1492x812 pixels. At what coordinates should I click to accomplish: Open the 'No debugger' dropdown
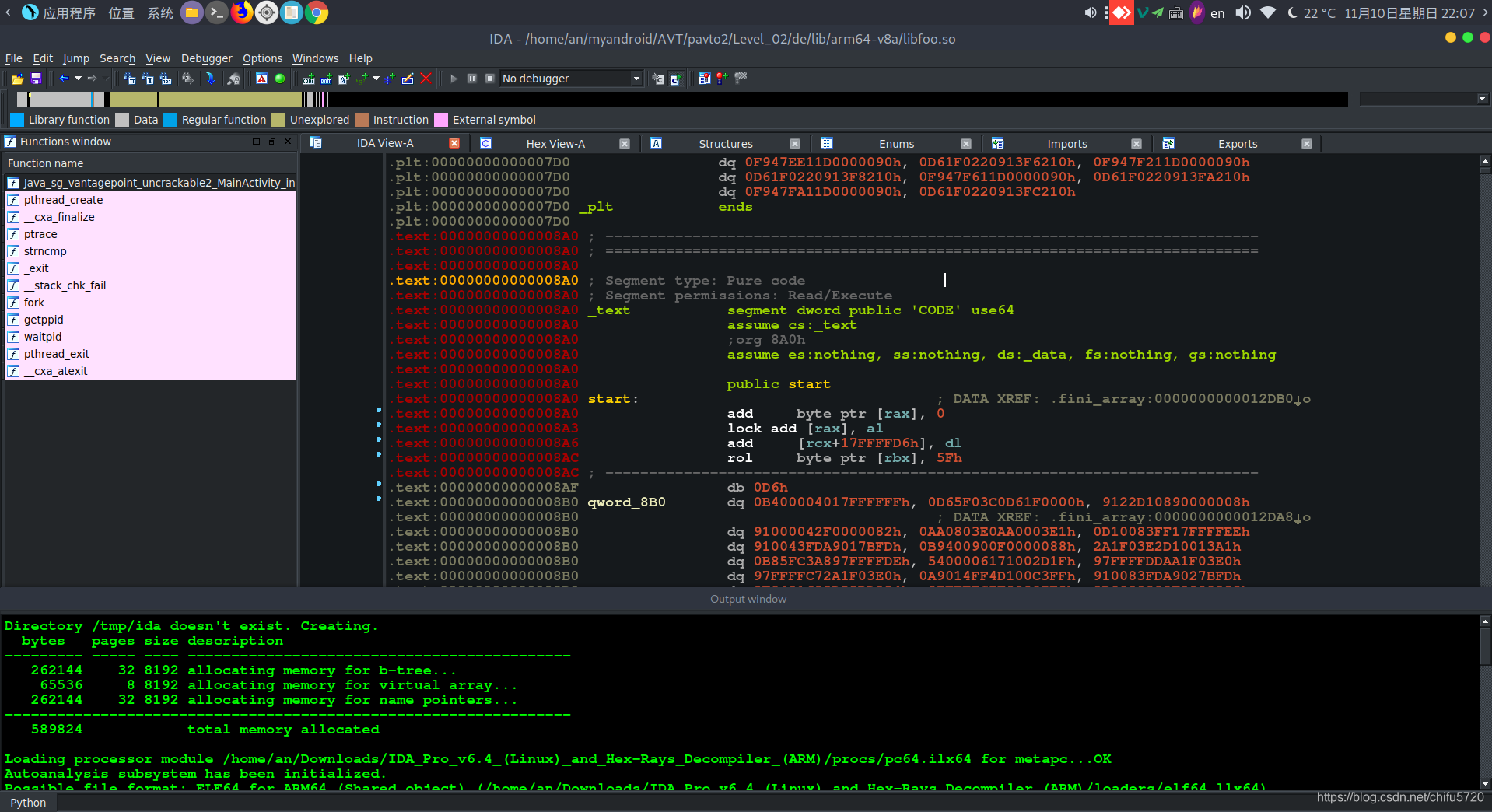point(571,79)
